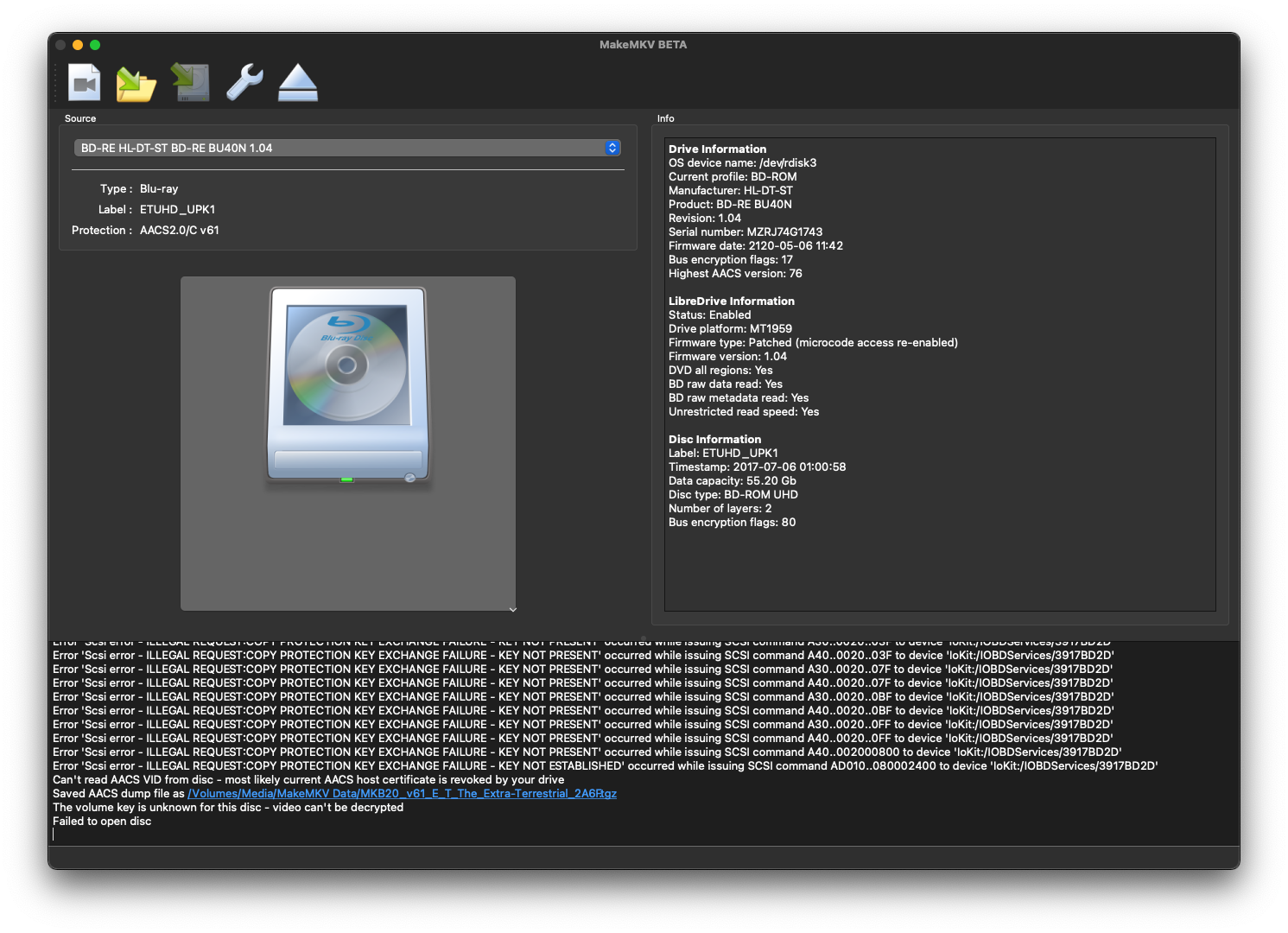Click 'Serial number: MZRJ74G1743' text
Viewport: 1288px width, 933px height.
pos(746,232)
